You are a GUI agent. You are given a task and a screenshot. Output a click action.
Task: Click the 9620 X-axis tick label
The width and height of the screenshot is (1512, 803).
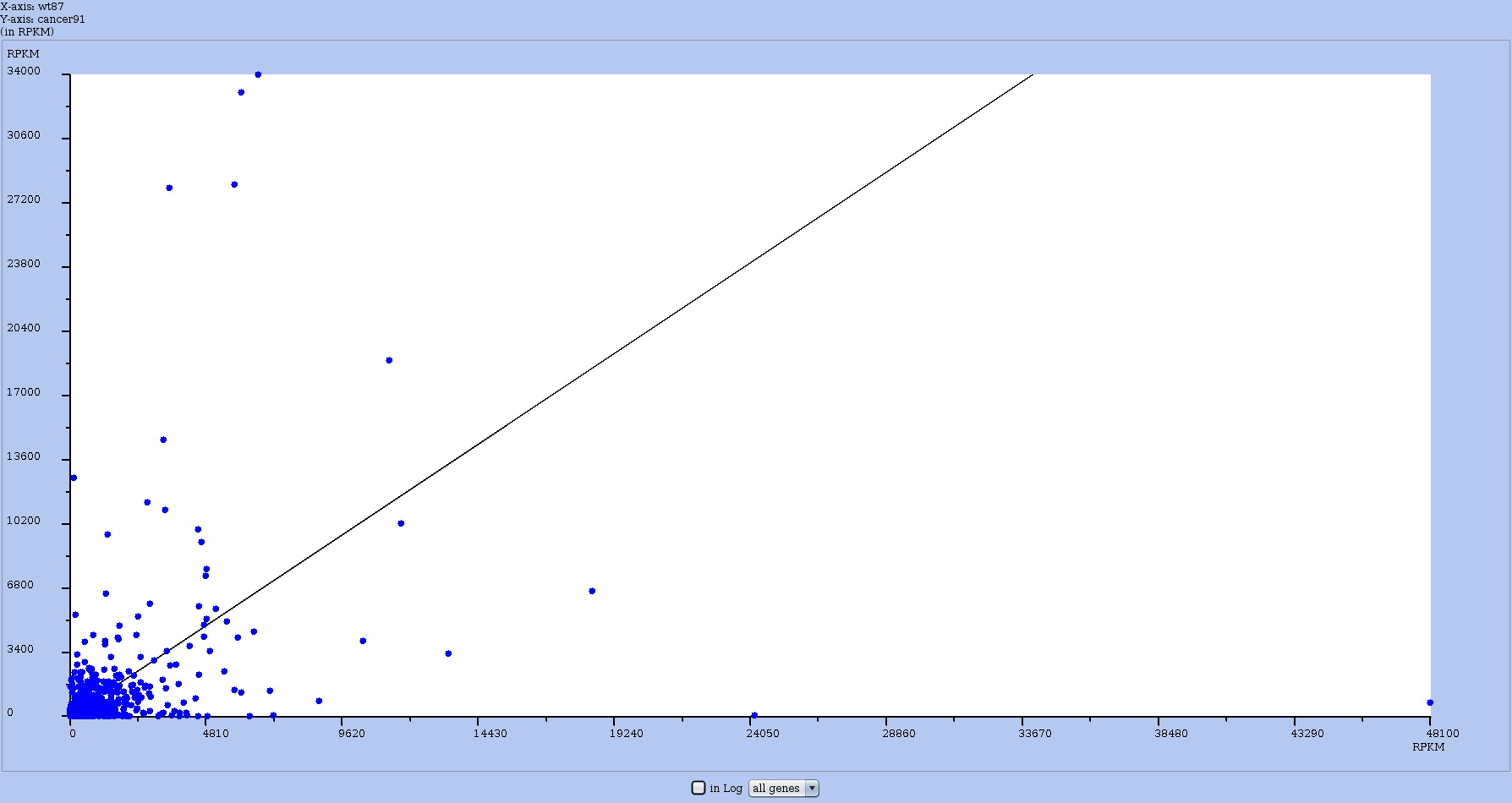pos(351,734)
